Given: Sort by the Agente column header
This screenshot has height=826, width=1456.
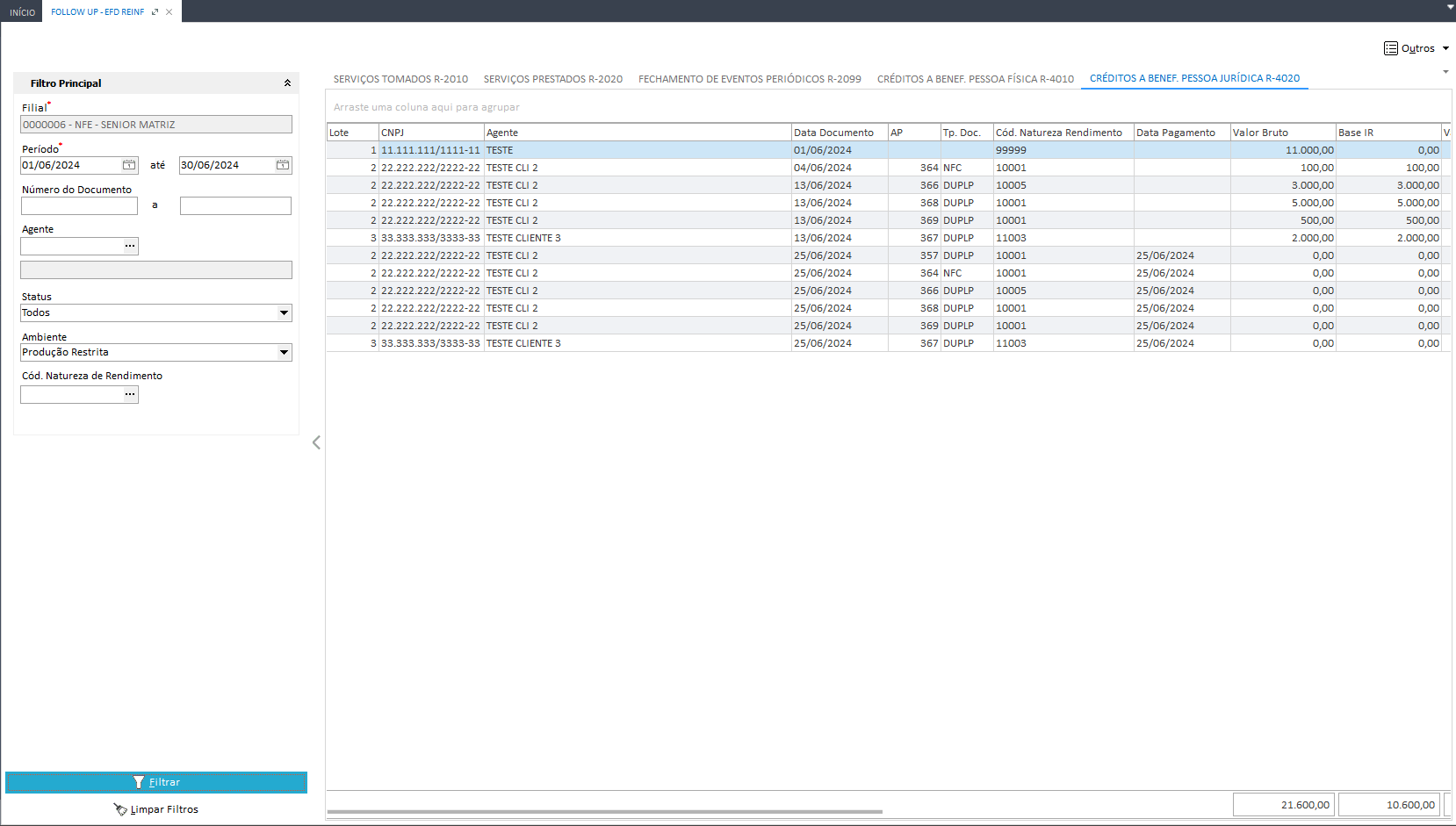Looking at the screenshot, I should pos(638,133).
